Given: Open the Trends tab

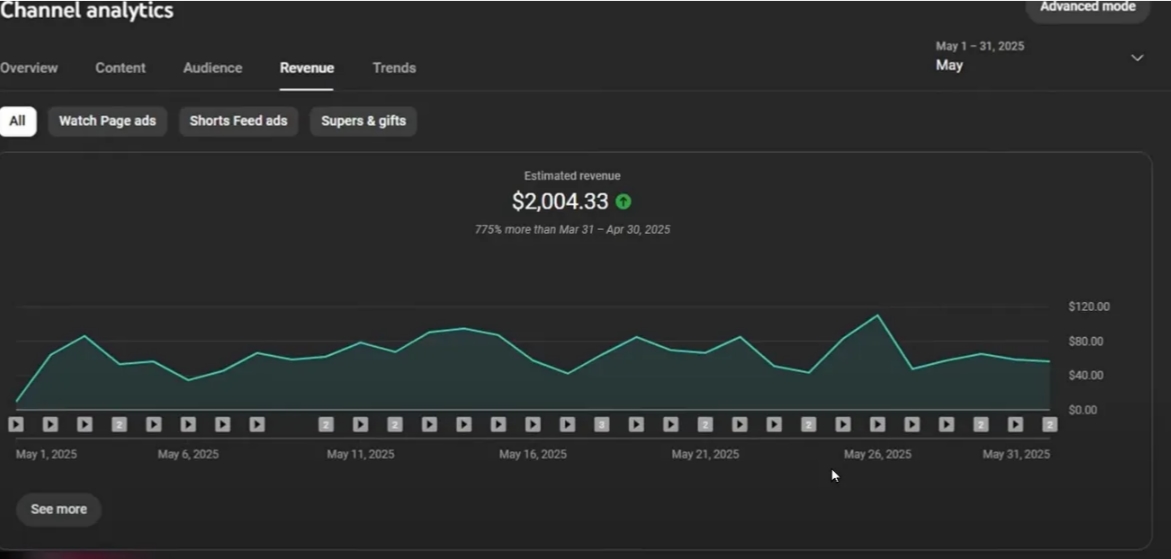Looking at the screenshot, I should coord(394,68).
